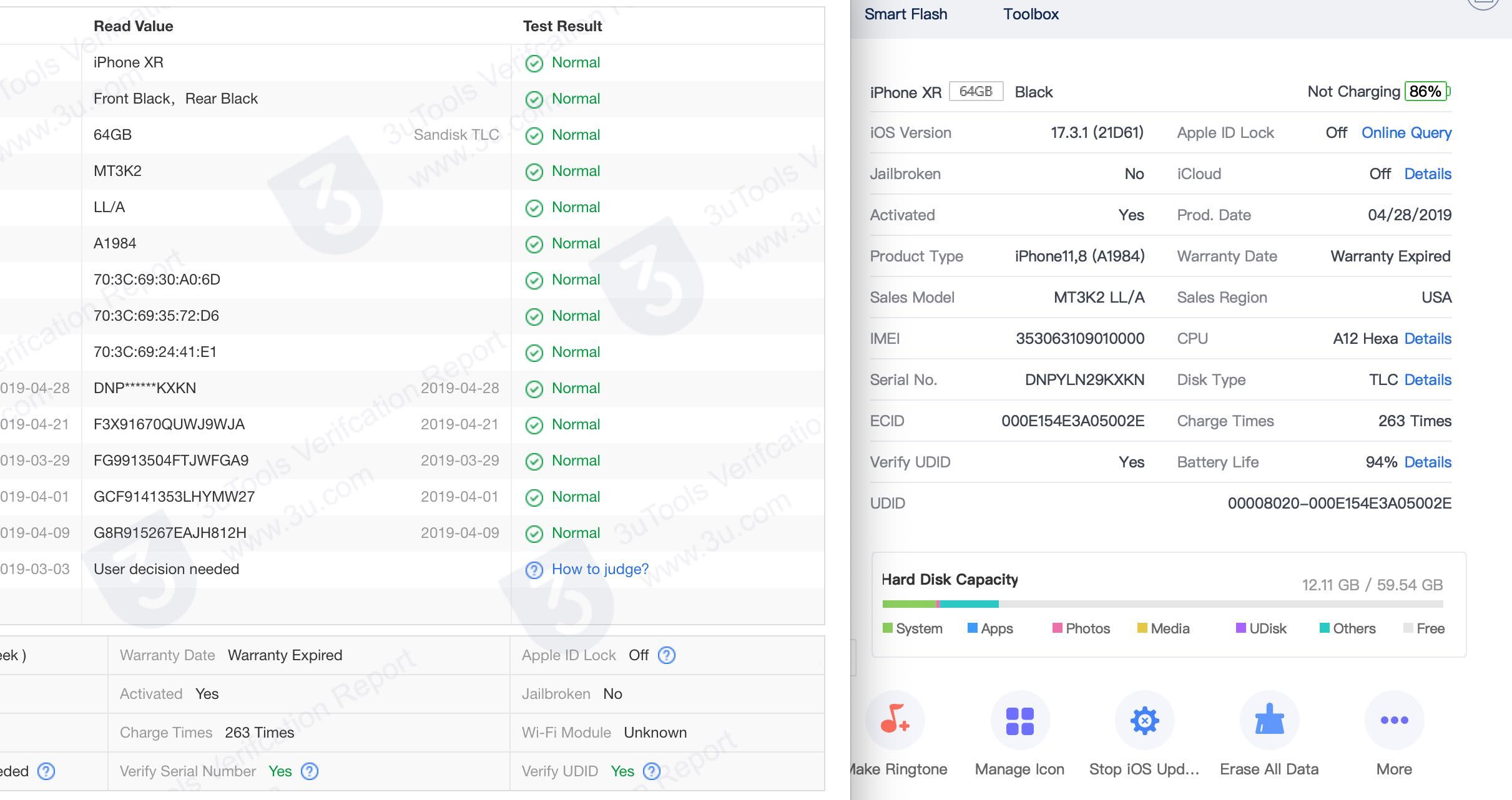Click the Others teal legend swatch
Screen dimensions: 1512x800
(x=1324, y=628)
